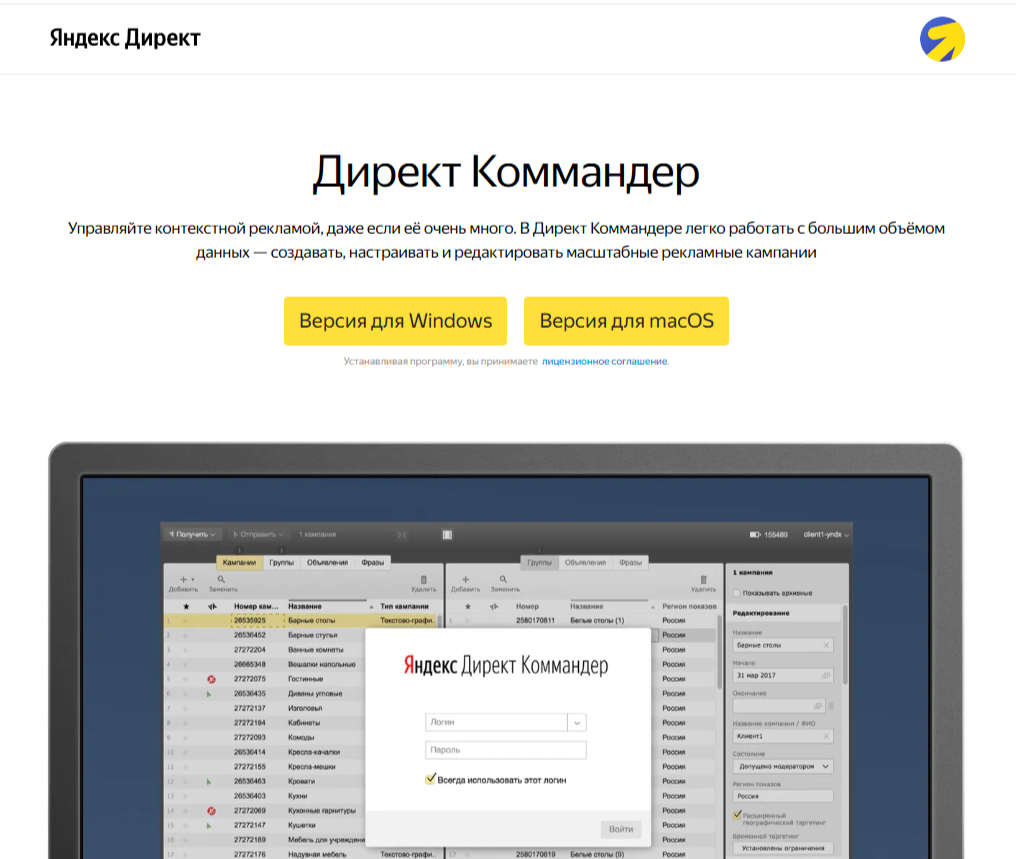Click the properties panel vertical scrollbar
1016x859 pixels.
point(844,645)
